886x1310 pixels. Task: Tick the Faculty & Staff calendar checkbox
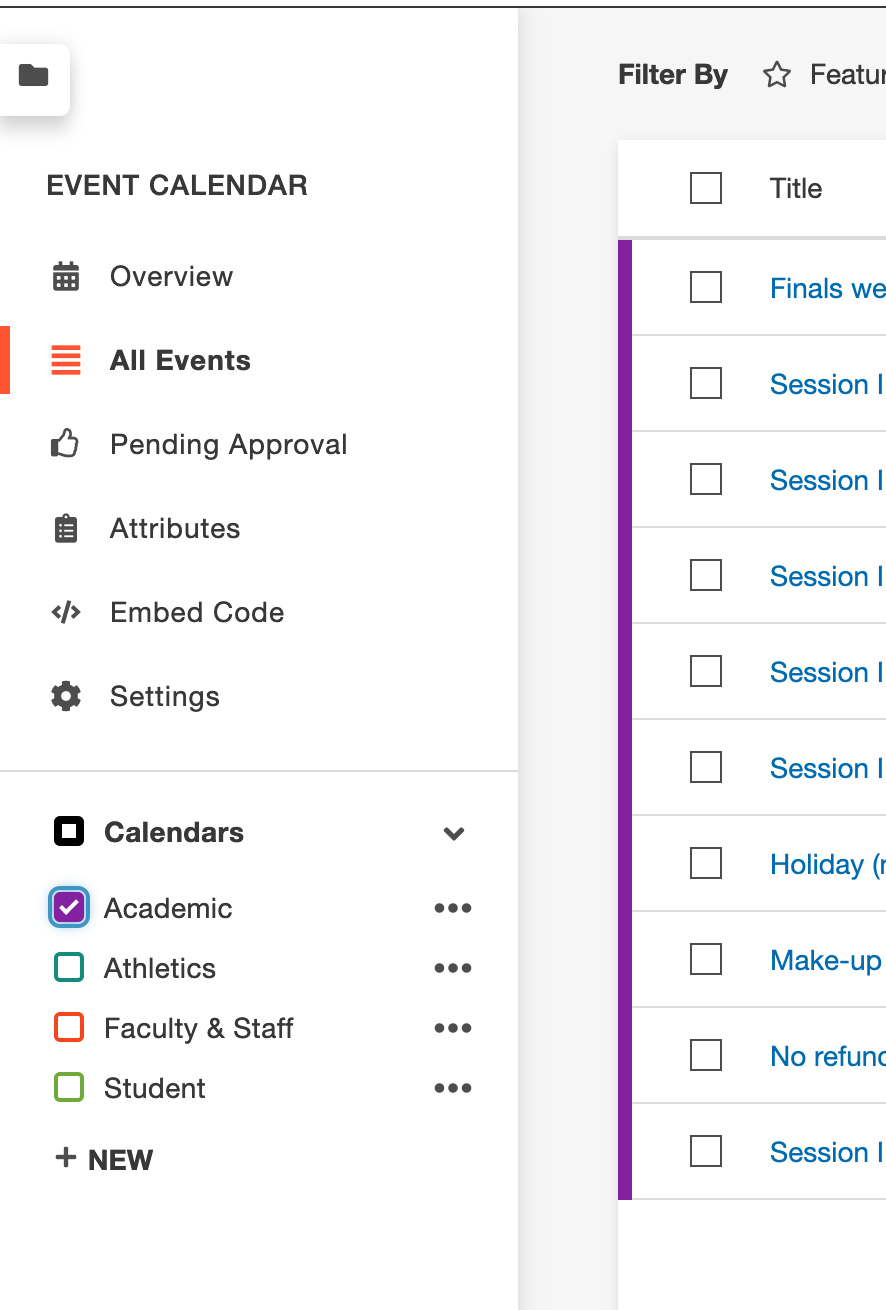click(69, 1028)
